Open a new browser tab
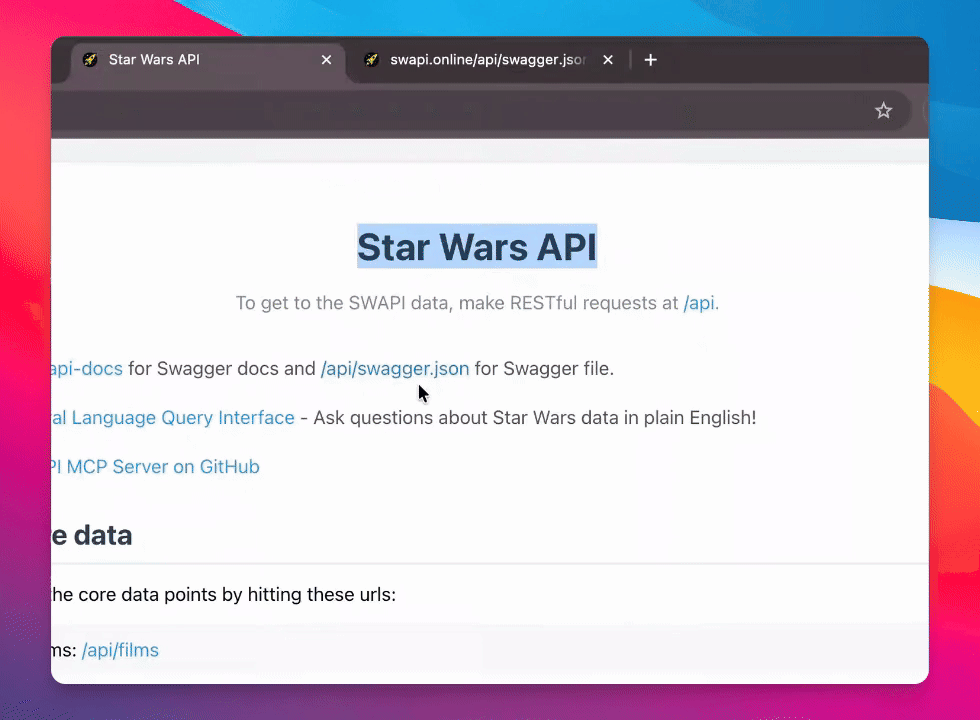 tap(651, 60)
